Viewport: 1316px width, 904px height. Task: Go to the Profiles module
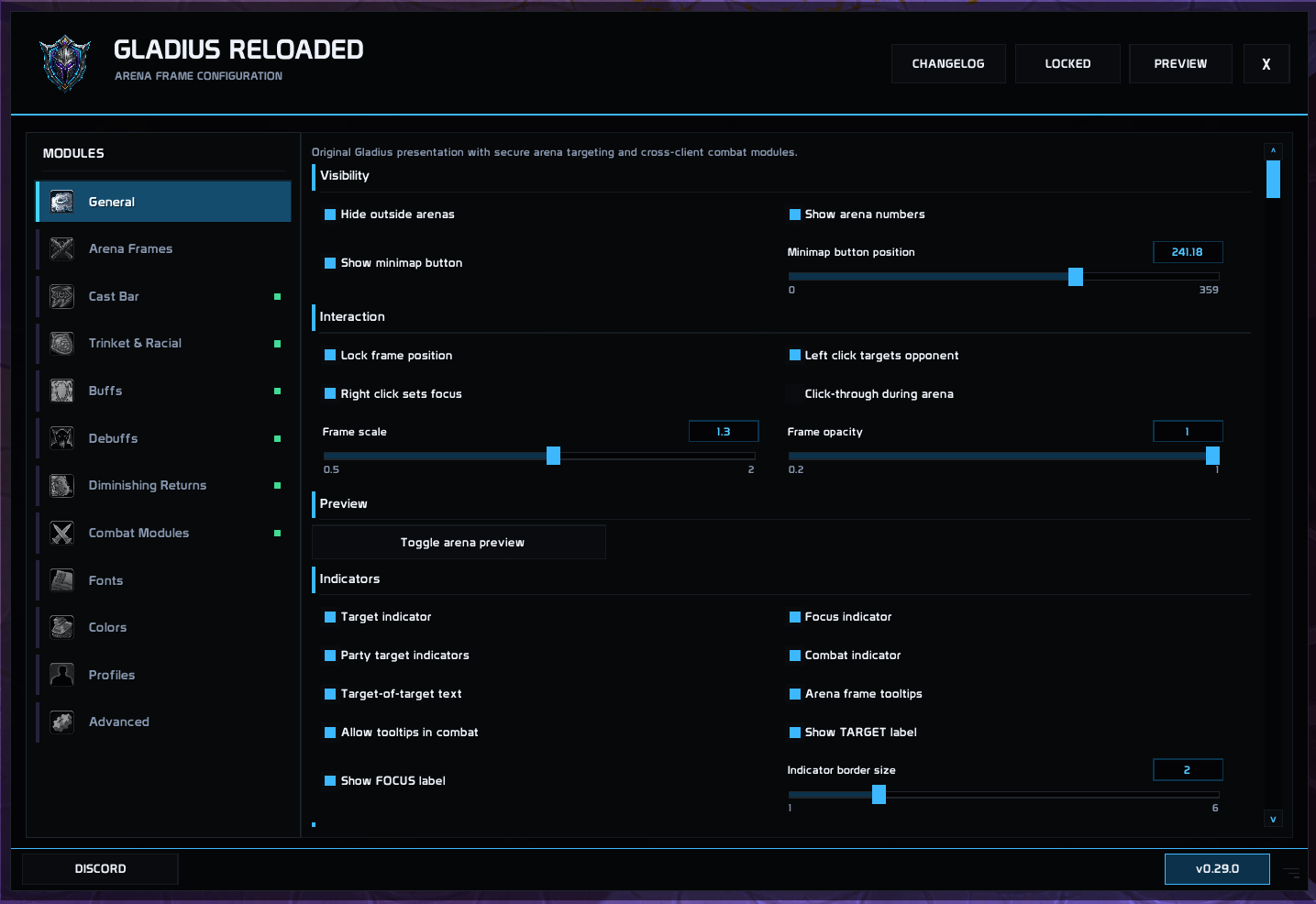(x=163, y=675)
